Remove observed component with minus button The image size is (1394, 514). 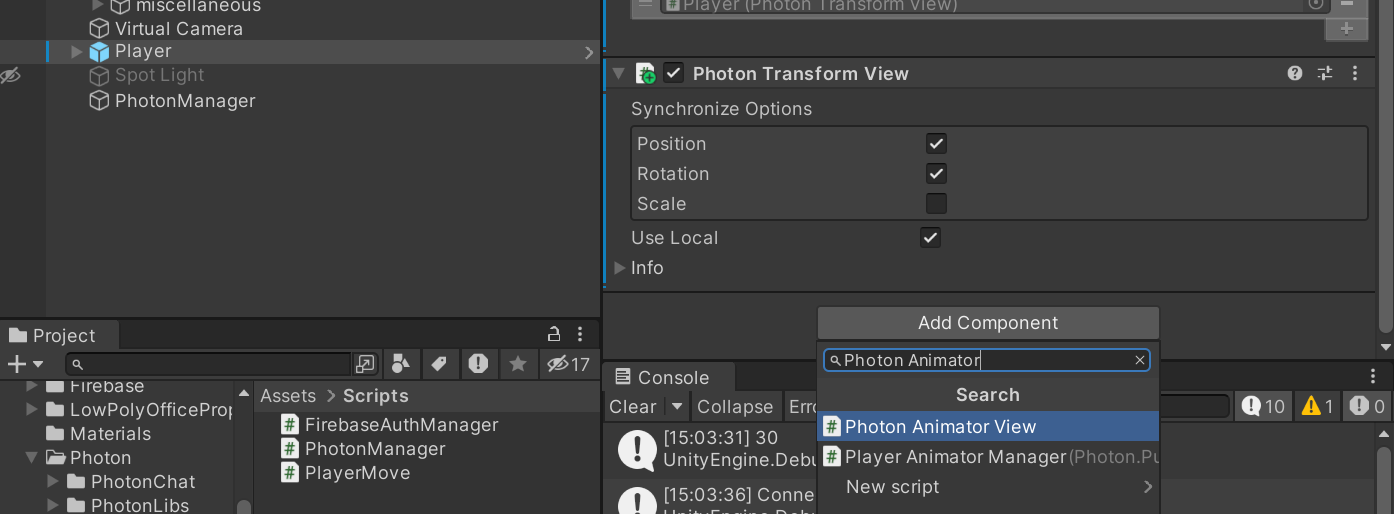[x=1346, y=5]
